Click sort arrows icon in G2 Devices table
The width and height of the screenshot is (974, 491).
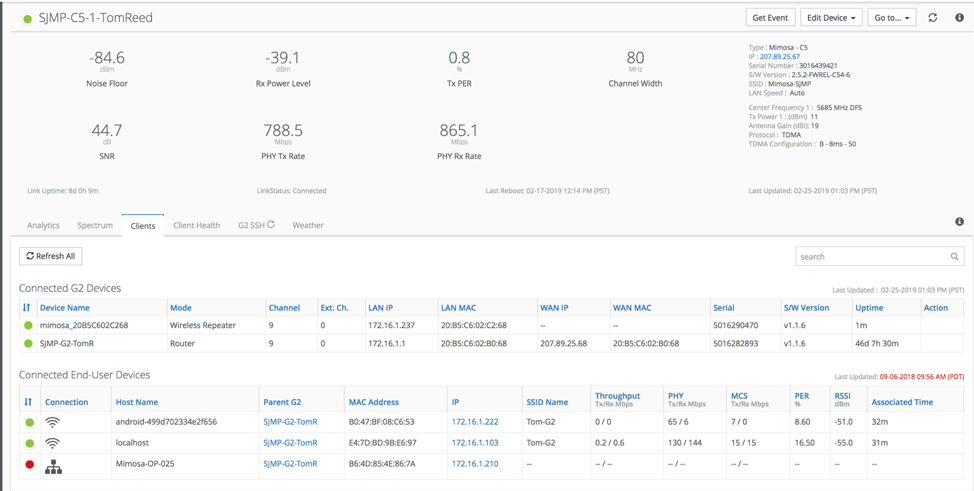point(27,308)
